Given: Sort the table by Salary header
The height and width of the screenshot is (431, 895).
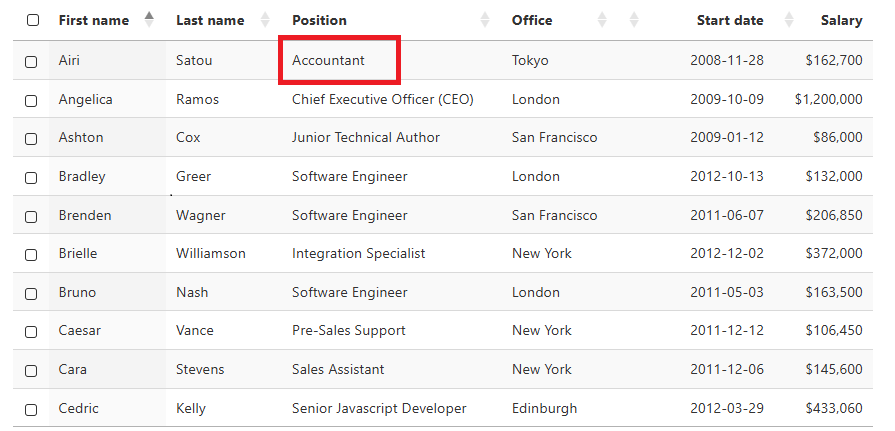Looking at the screenshot, I should 841,20.
